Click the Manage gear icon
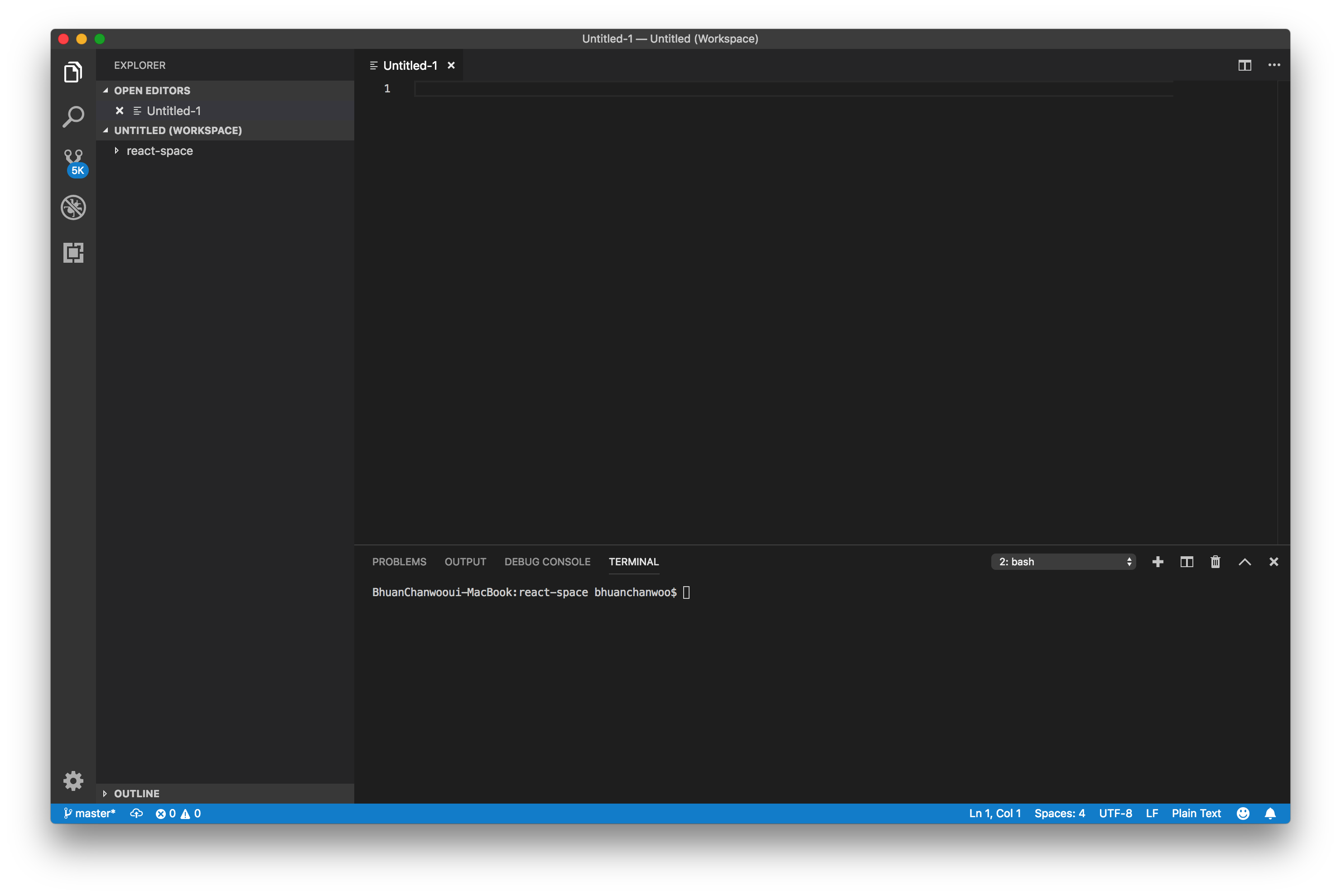Viewport: 1341px width, 896px height. (x=73, y=780)
